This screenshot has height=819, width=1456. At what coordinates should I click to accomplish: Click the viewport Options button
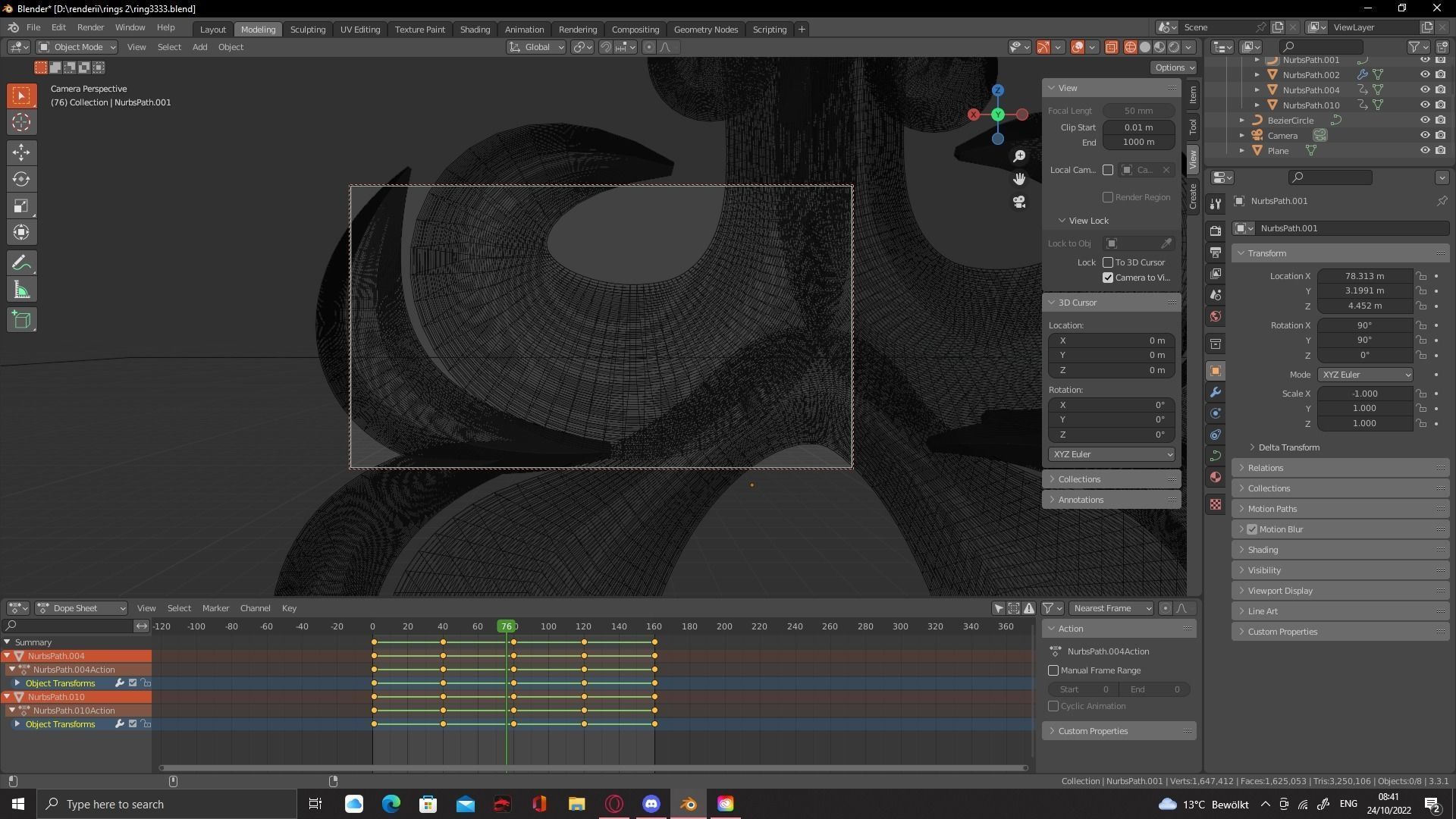point(1174,67)
